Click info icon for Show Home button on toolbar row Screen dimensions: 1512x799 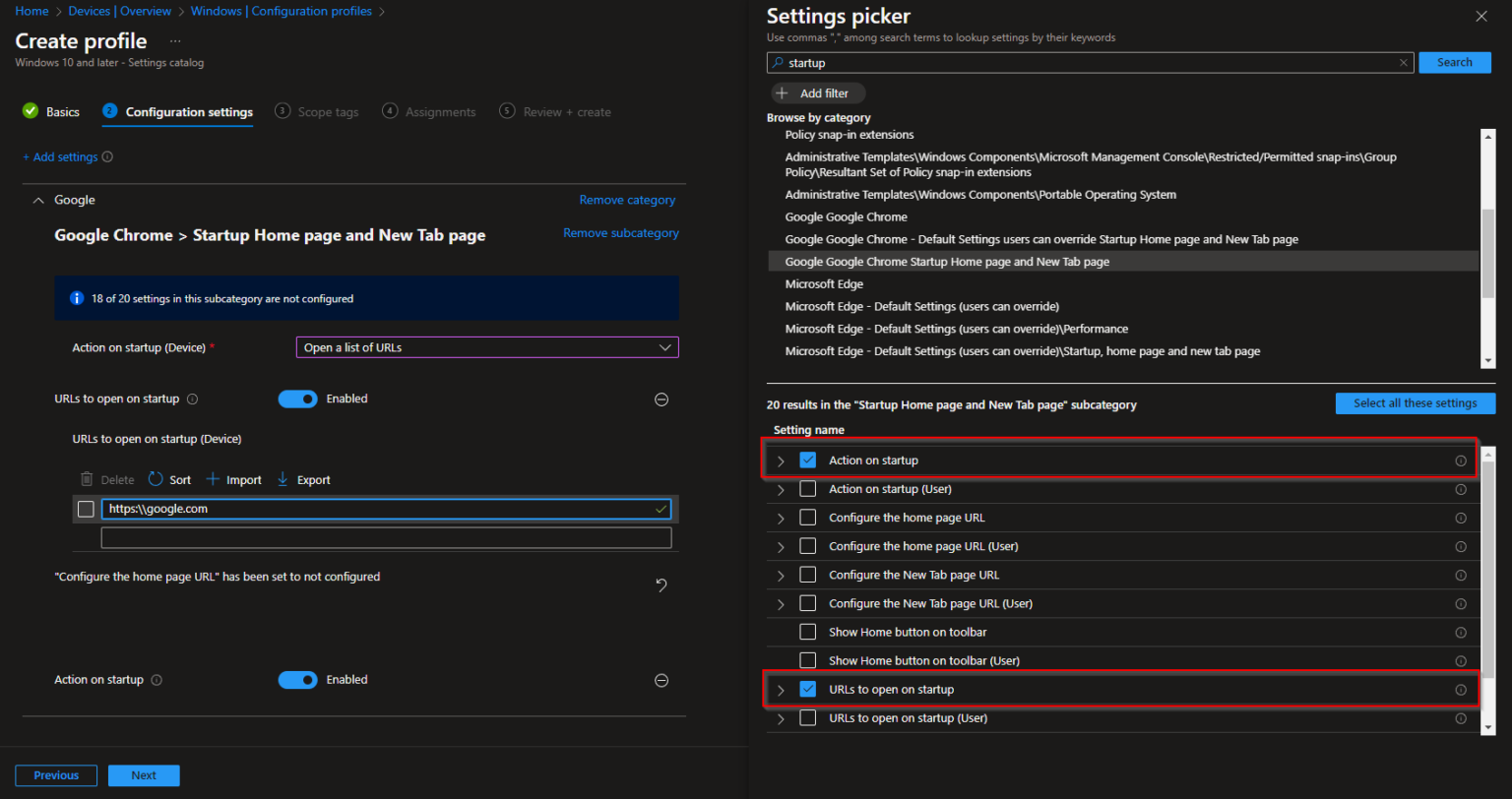(x=1461, y=633)
